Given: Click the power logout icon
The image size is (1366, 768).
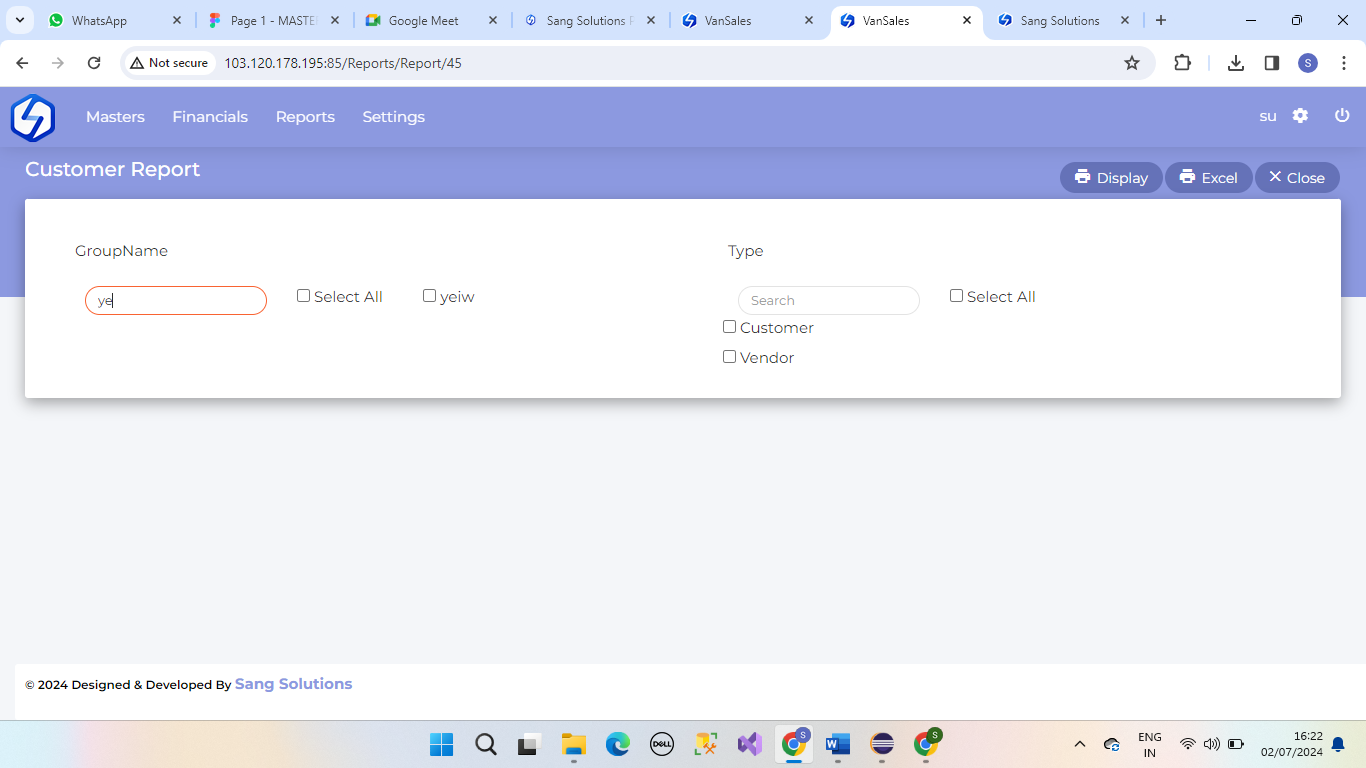Looking at the screenshot, I should click(1342, 116).
